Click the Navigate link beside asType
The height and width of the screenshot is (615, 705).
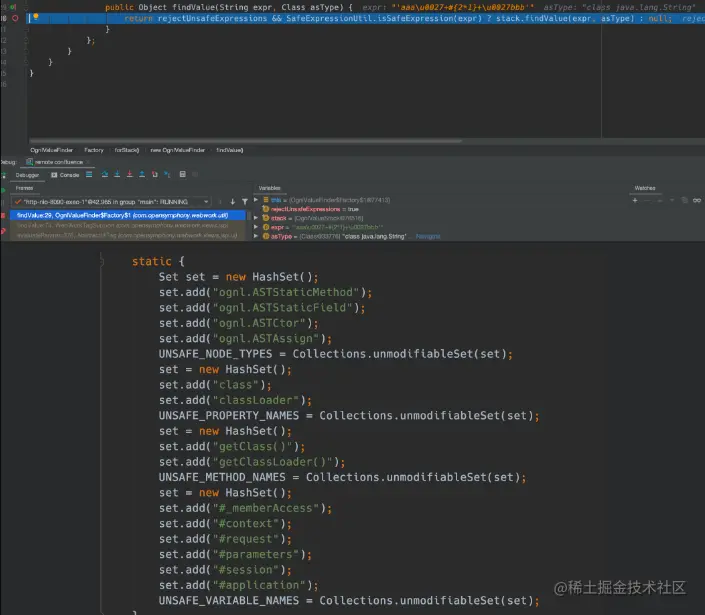[x=428, y=236]
